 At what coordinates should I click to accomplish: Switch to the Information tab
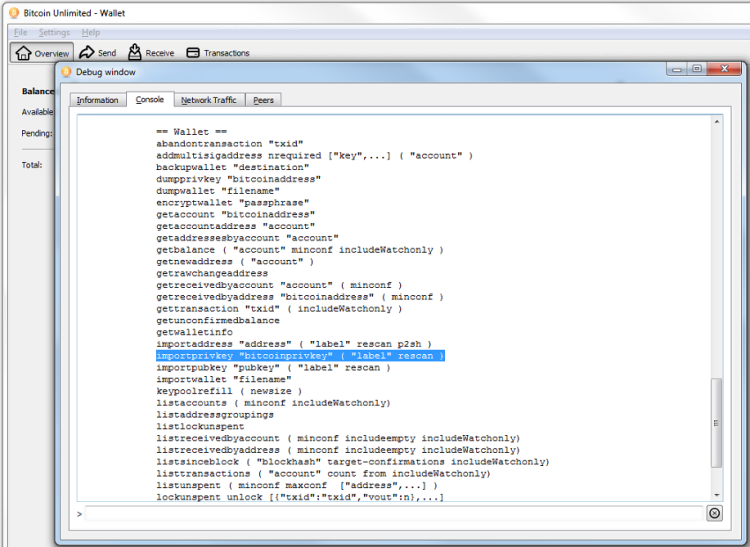tap(98, 100)
